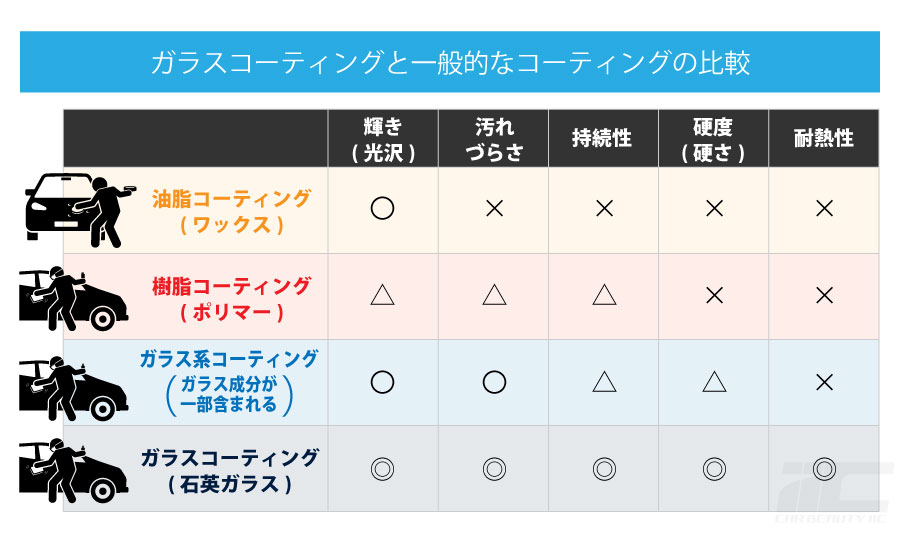Click the triangle in polymer 持続性 cell
This screenshot has height=550, width=900.
pos(604,295)
